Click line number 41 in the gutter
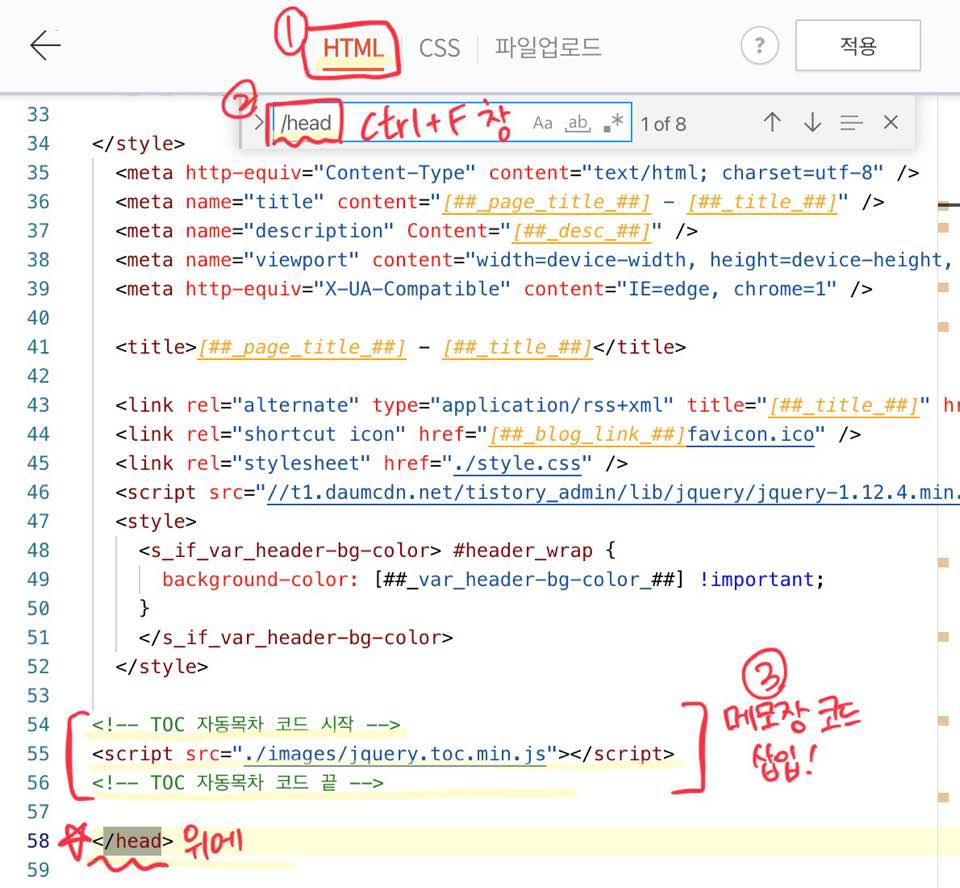 point(38,347)
